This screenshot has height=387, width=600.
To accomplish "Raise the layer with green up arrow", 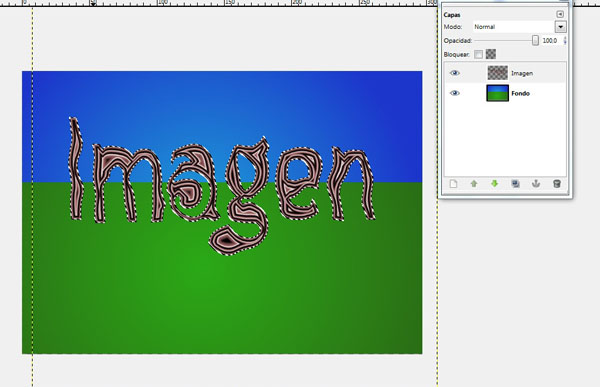I will click(x=474, y=184).
